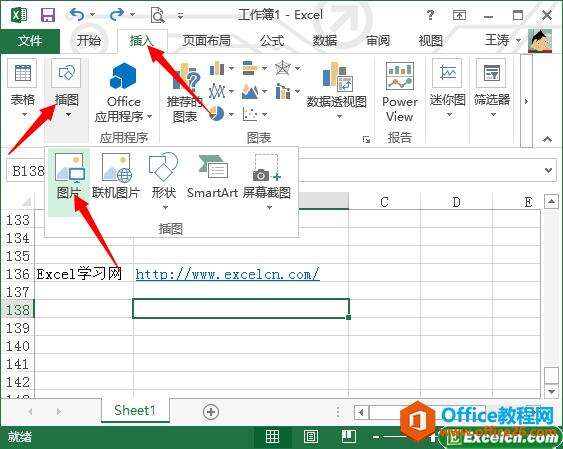This screenshot has width=563, height=449.
Task: Click the horizontal scrollbar left arrow
Action: click(x=361, y=412)
